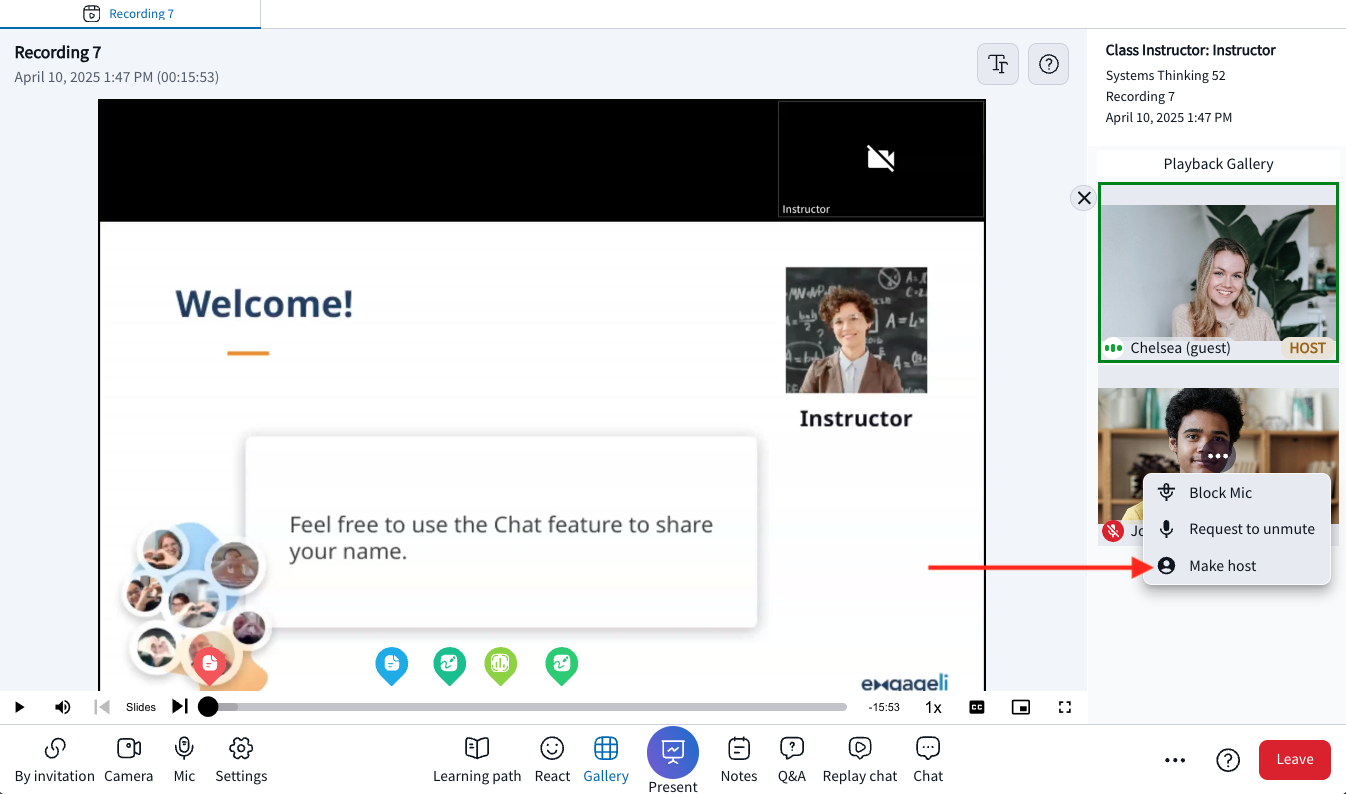Toggle the Camera on or off

(x=129, y=759)
